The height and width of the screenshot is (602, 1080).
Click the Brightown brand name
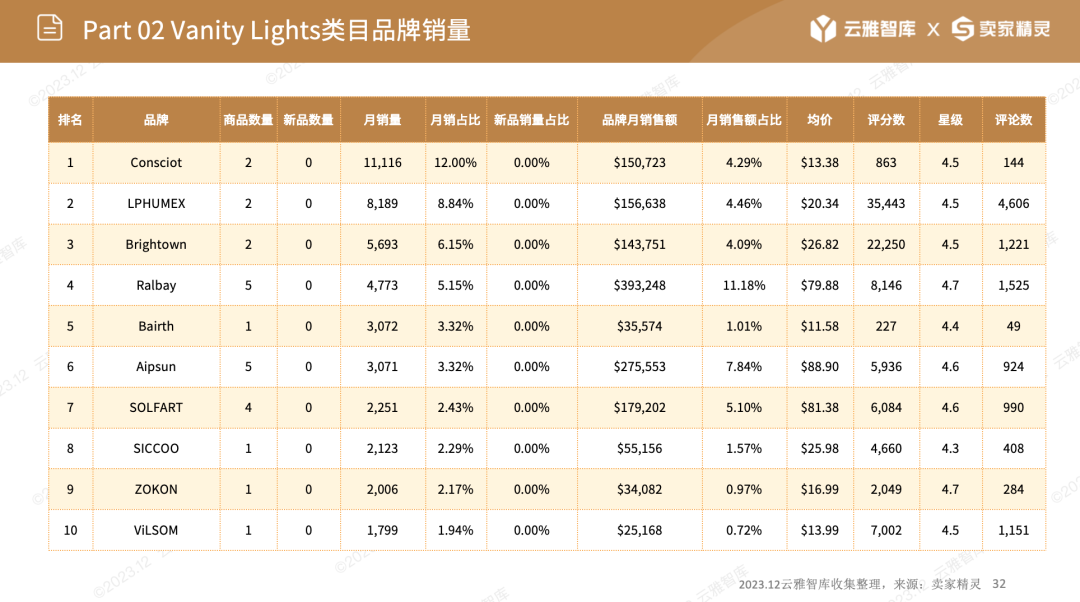click(156, 245)
